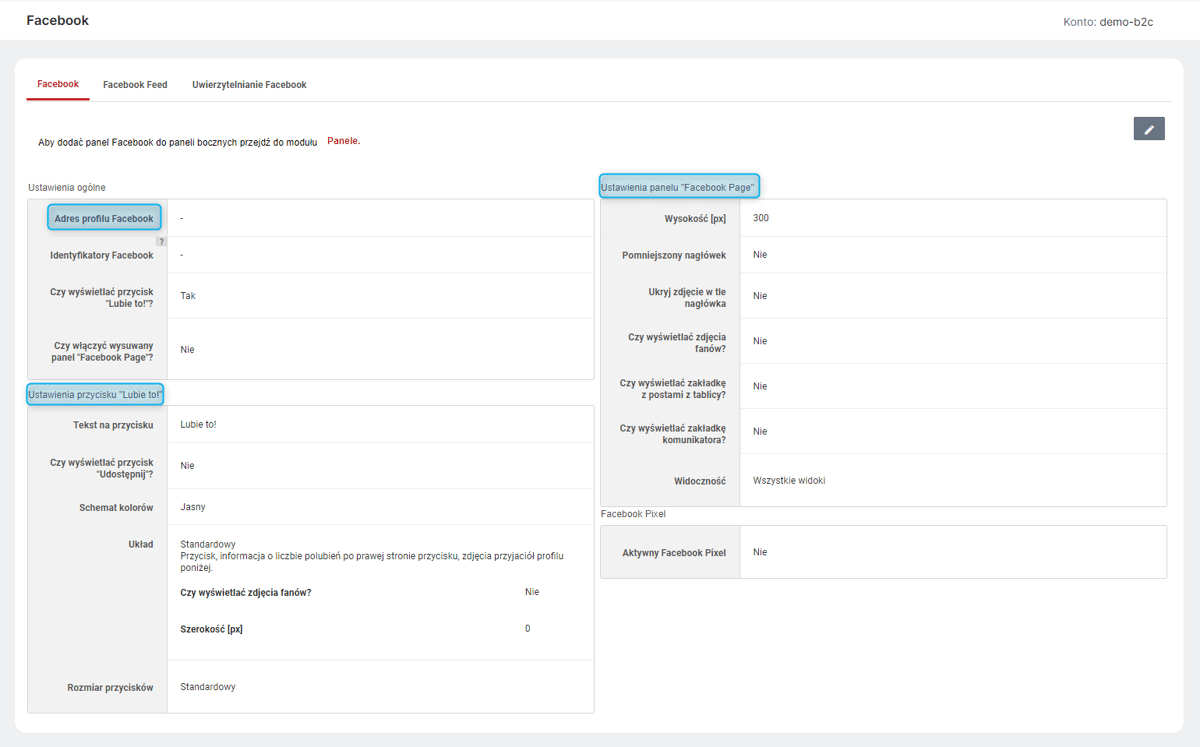Click the Konto: demo-b2c account text
The width and height of the screenshot is (1200, 747).
(1108, 21)
